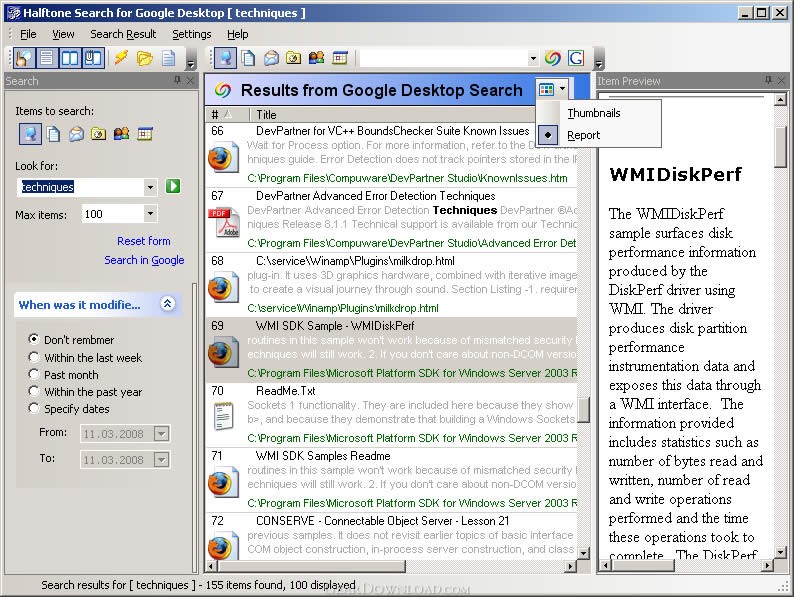Click the Search panel toggle icon in the left toolbar

[x=23, y=58]
